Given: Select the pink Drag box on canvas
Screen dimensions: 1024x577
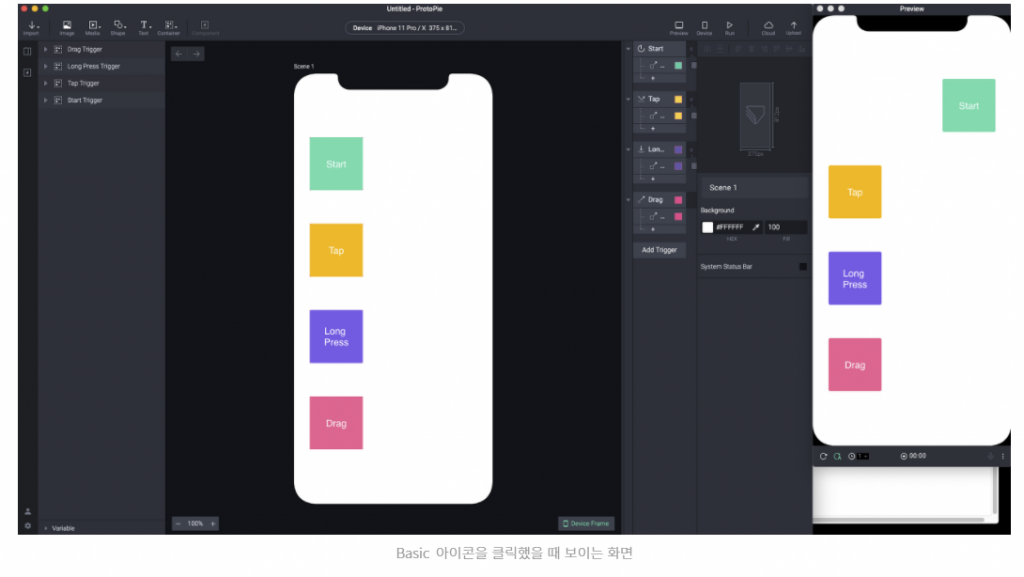Looking at the screenshot, I should pyautogui.click(x=336, y=423).
